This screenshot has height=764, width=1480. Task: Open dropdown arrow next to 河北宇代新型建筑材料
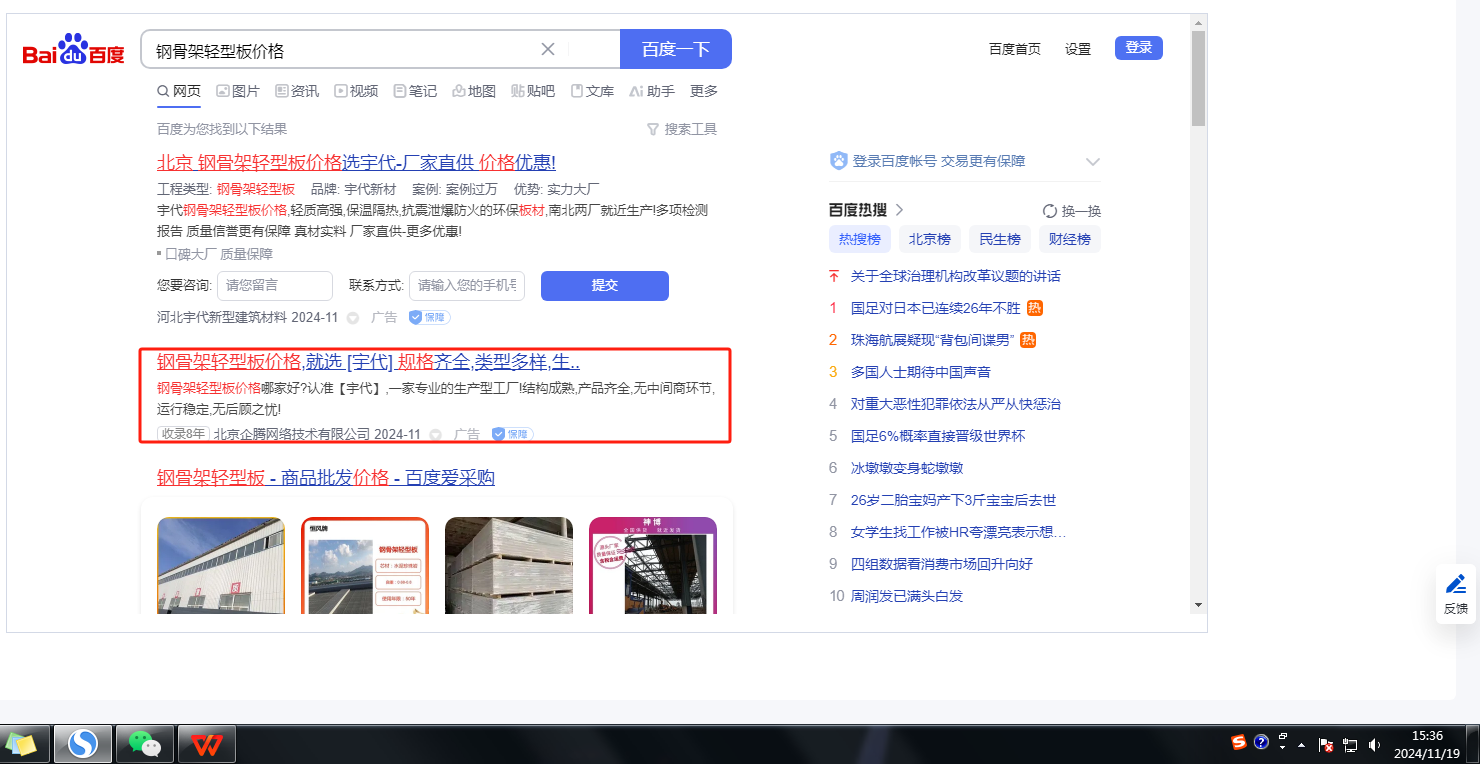pos(352,318)
